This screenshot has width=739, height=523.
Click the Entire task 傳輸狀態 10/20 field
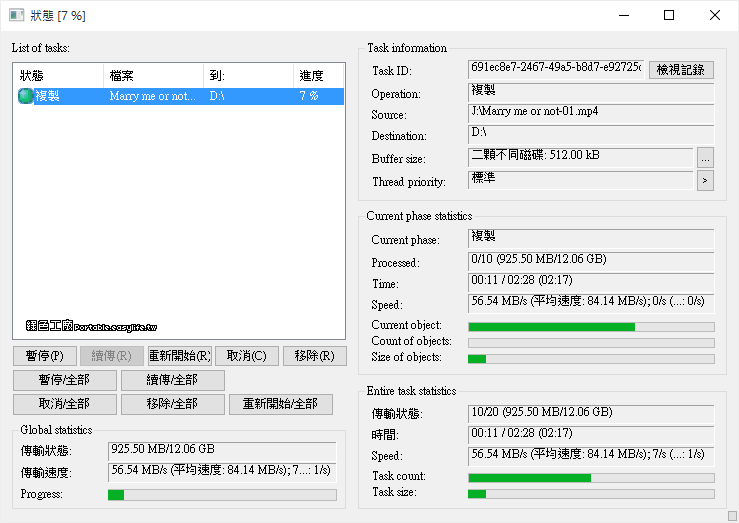pos(591,414)
